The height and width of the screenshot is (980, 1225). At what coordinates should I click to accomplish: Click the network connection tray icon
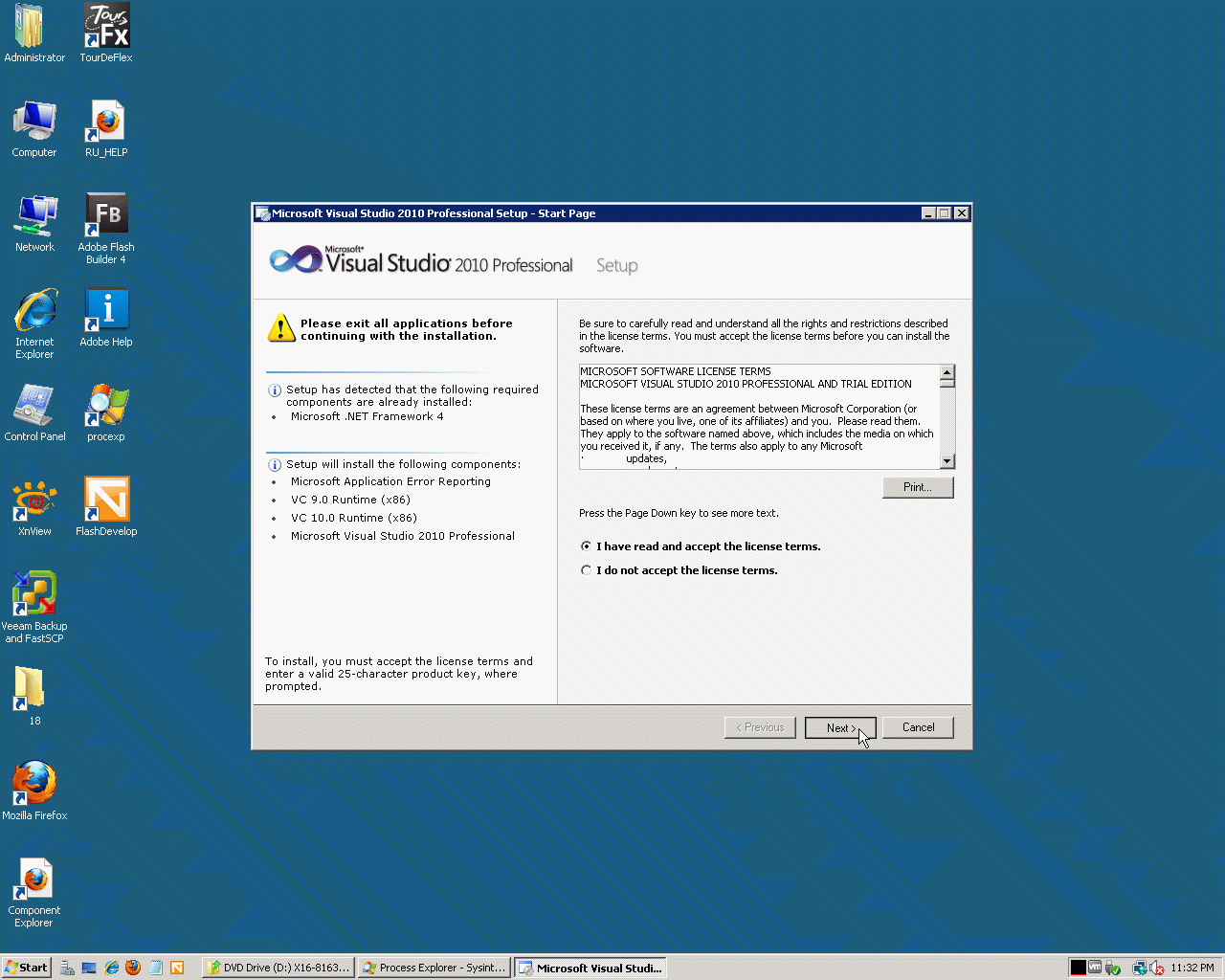(1140, 968)
